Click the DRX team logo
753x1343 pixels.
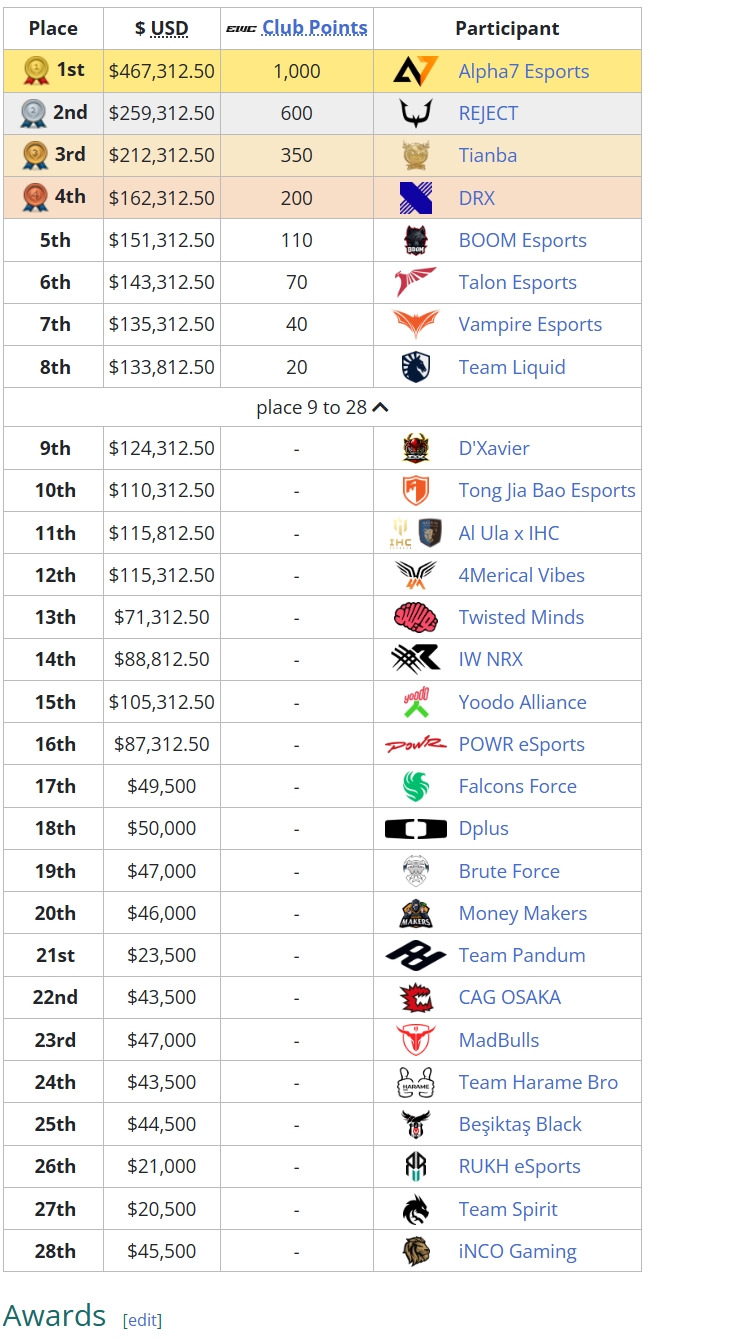coord(415,198)
